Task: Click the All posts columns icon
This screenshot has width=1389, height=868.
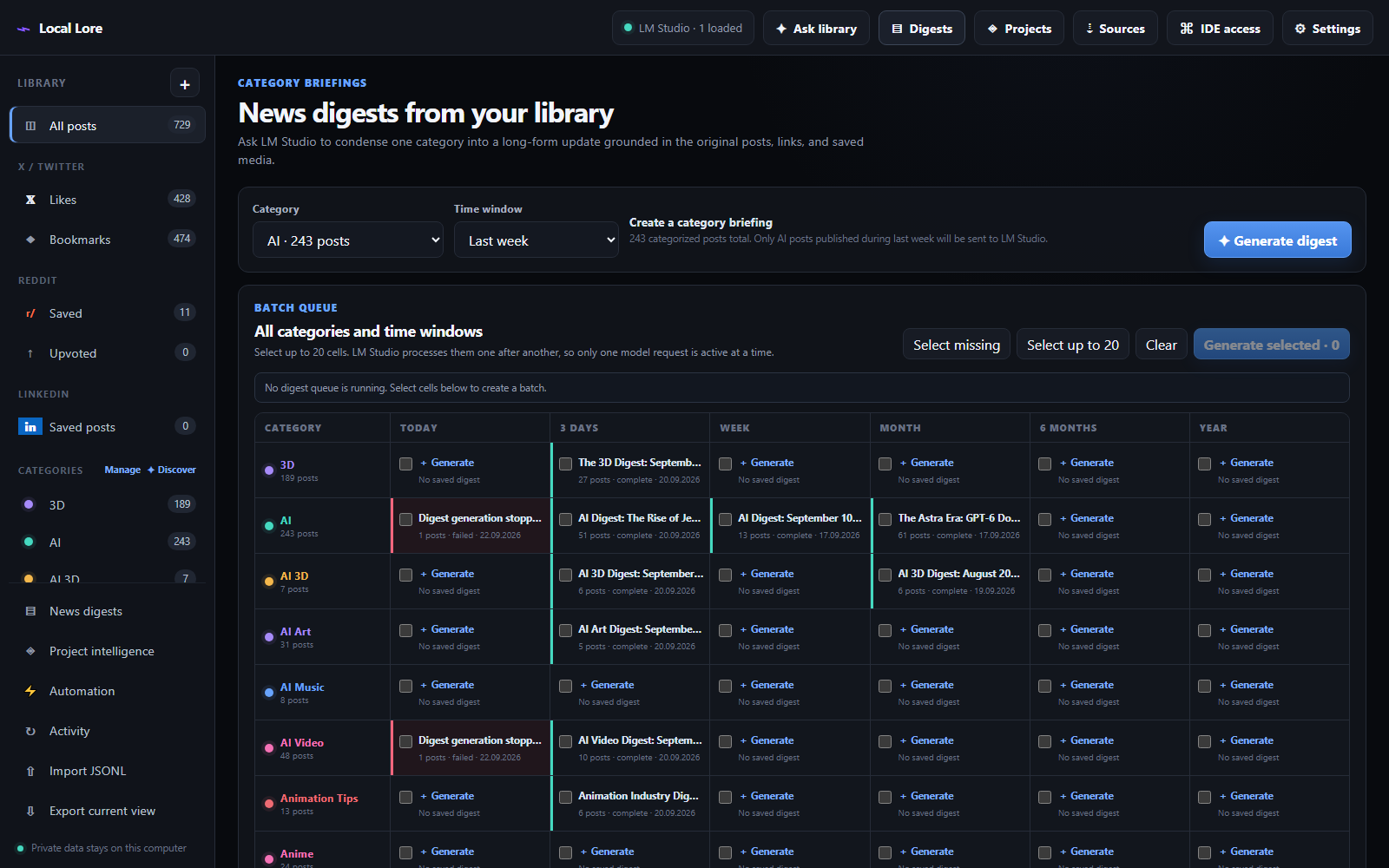Action: [30, 126]
